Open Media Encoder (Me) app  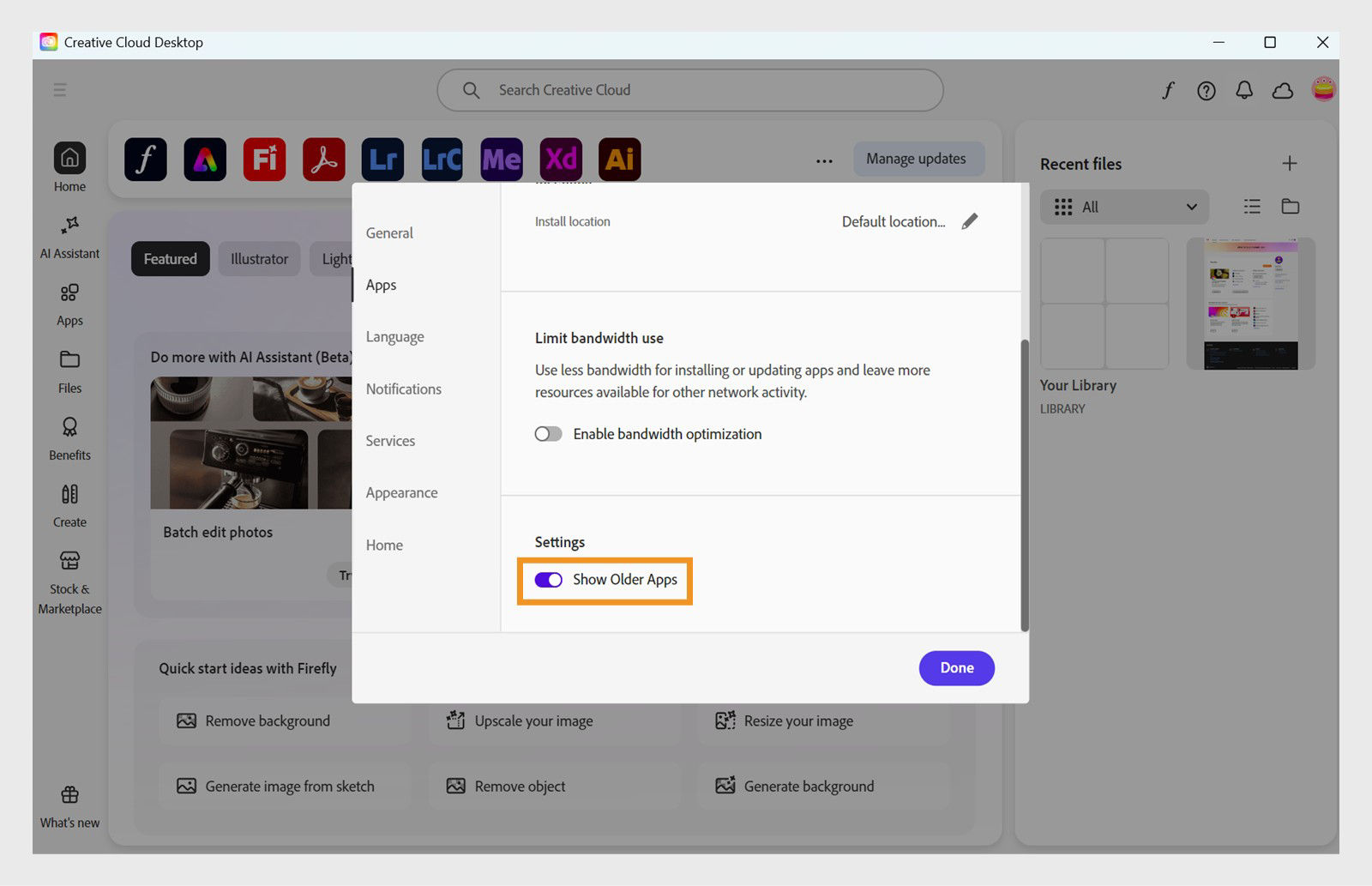click(x=501, y=159)
